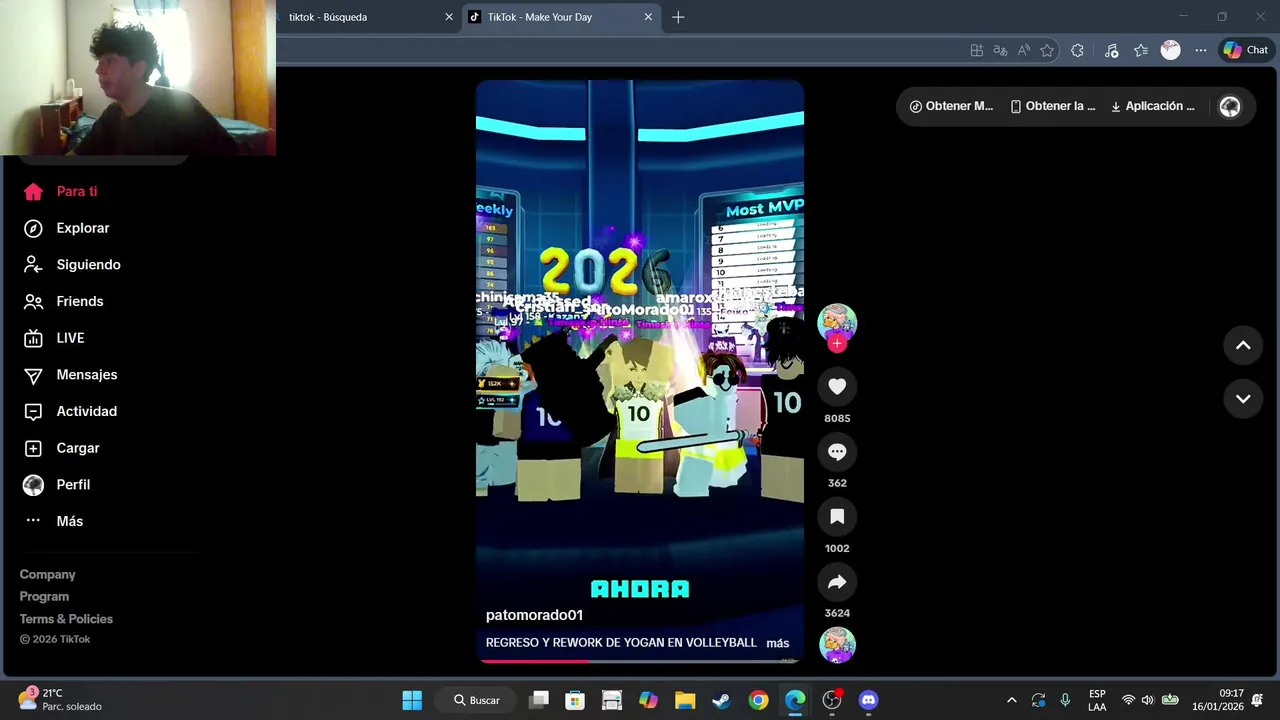The width and height of the screenshot is (1280, 720).
Task: Switch the ESP LAA input language
Action: tap(1097, 700)
